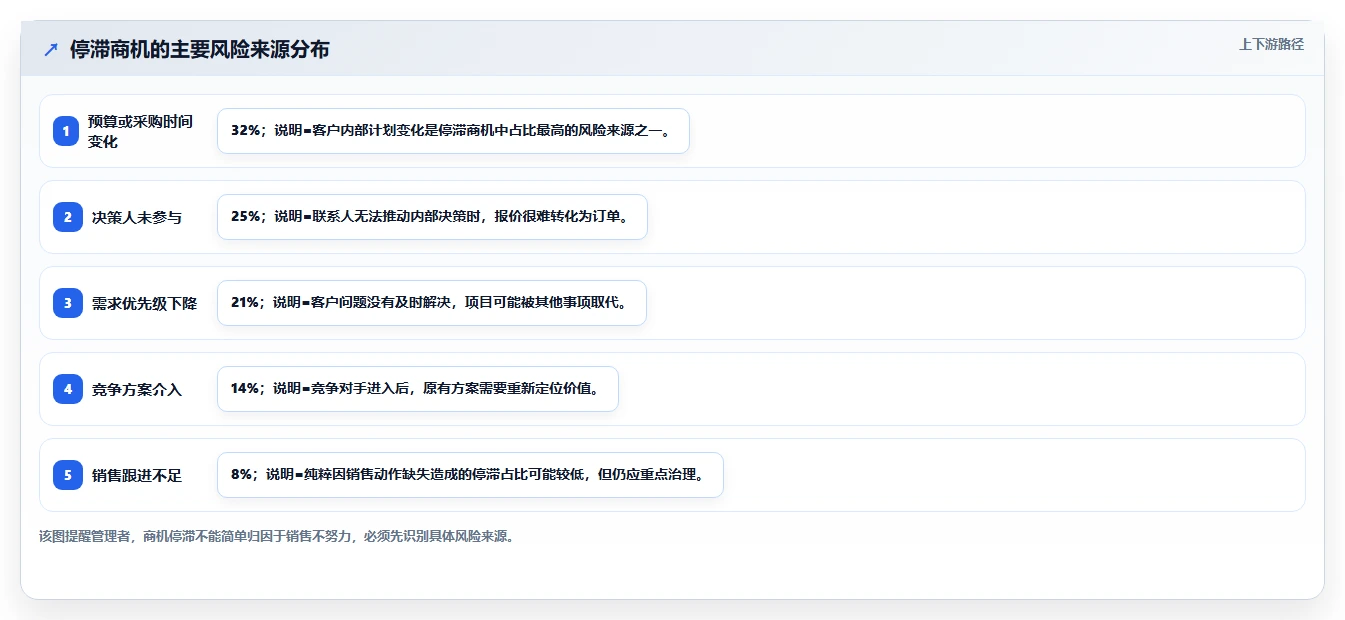This screenshot has height=620, width=1345.
Task: Click the arrow icon beside the title
Action: pos(51,50)
